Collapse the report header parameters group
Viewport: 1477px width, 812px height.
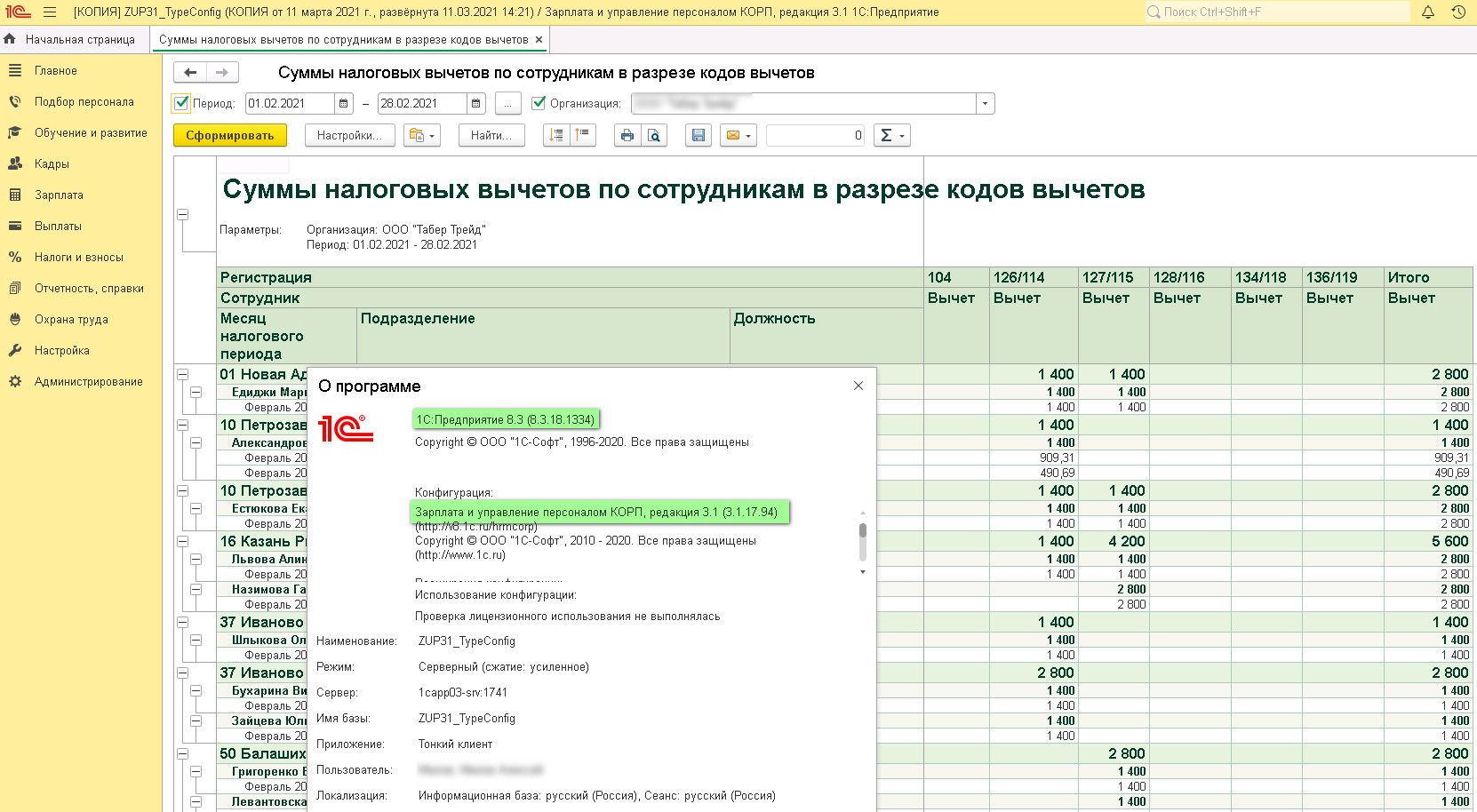pos(182,214)
